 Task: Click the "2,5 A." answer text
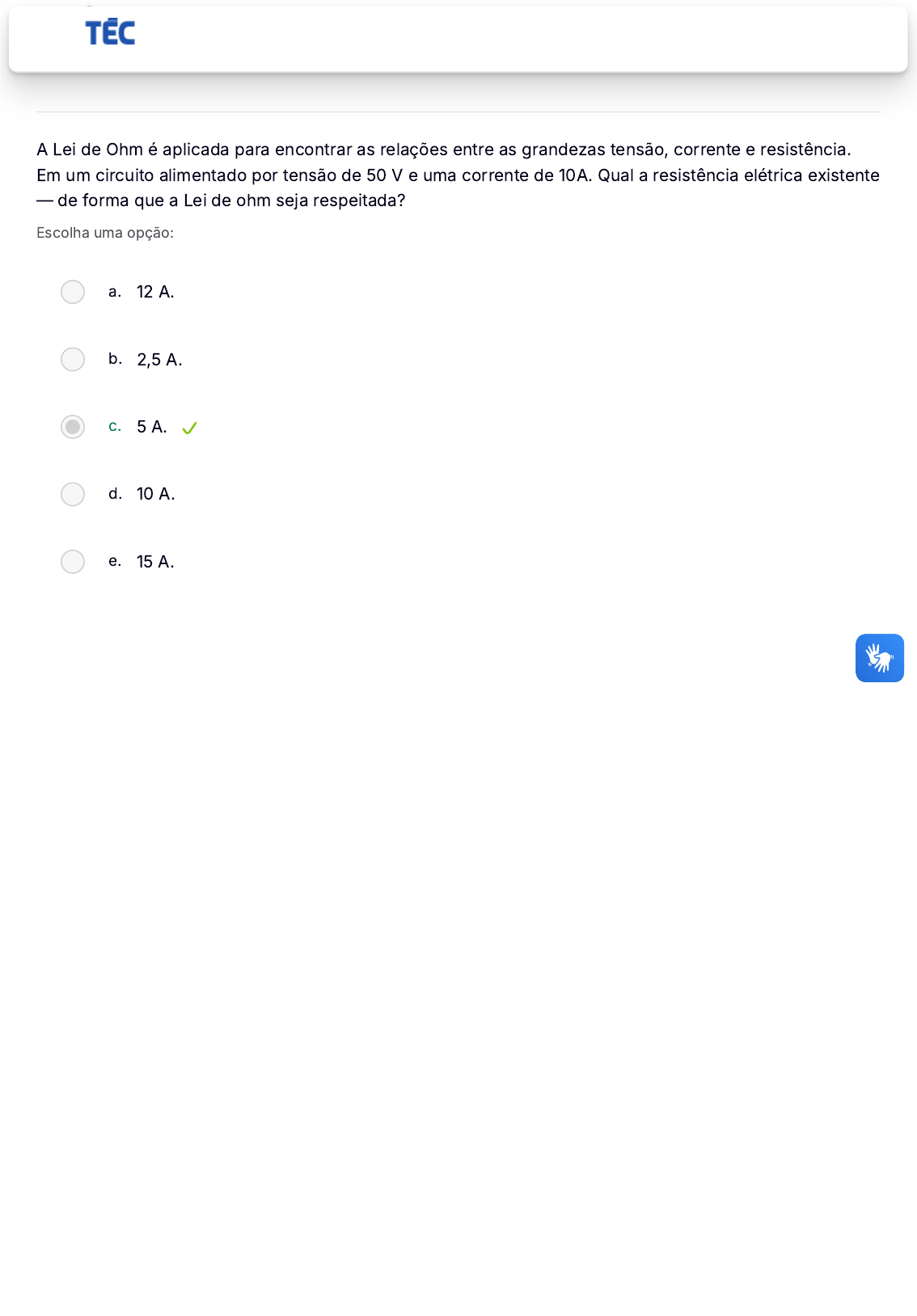[x=159, y=360]
